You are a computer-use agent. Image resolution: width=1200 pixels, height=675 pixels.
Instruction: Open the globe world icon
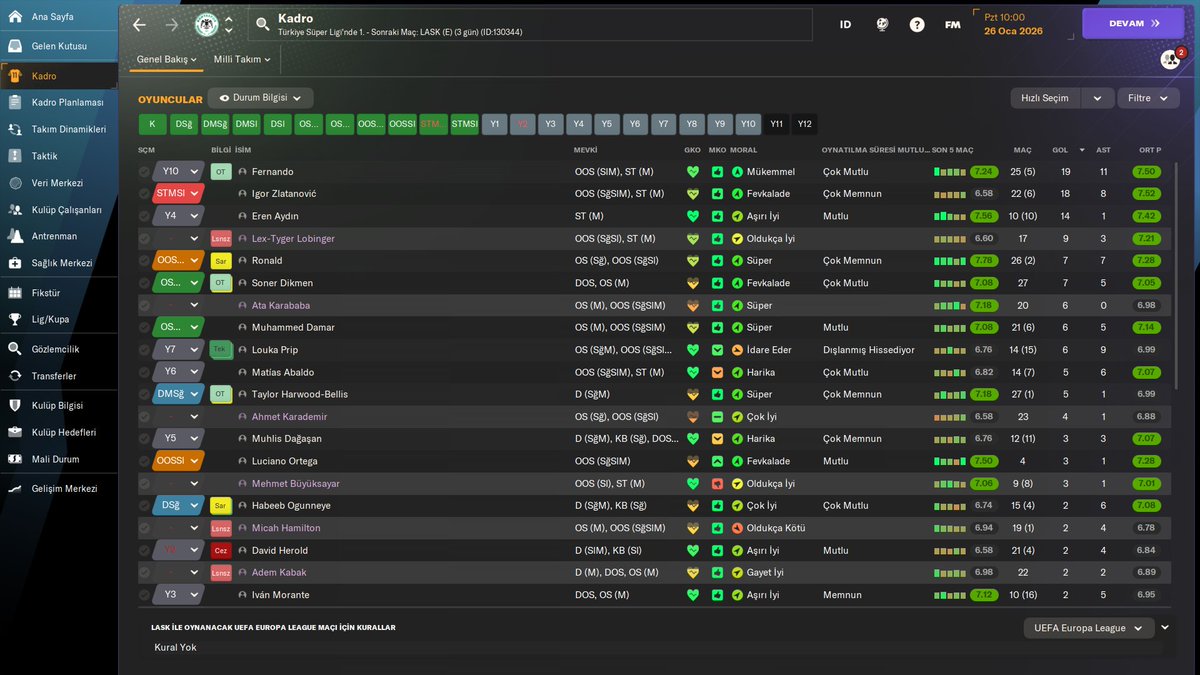tap(882, 24)
